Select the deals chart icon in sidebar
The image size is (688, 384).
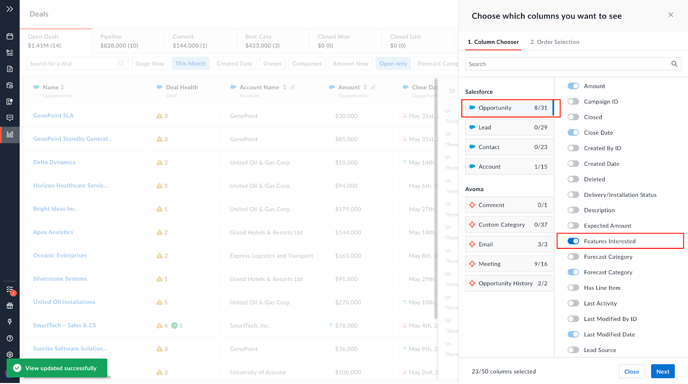(10, 134)
